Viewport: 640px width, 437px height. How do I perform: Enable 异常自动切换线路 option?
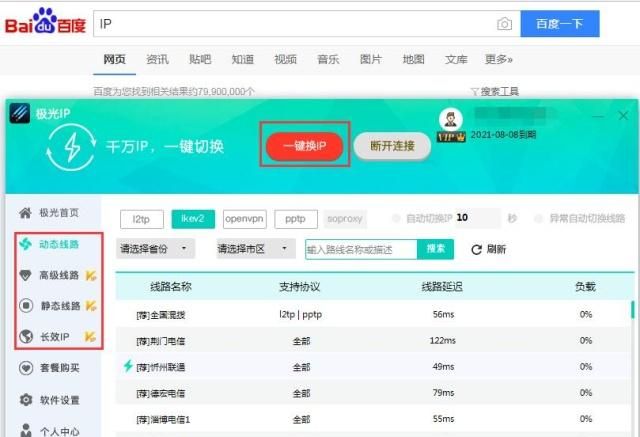coord(538,218)
